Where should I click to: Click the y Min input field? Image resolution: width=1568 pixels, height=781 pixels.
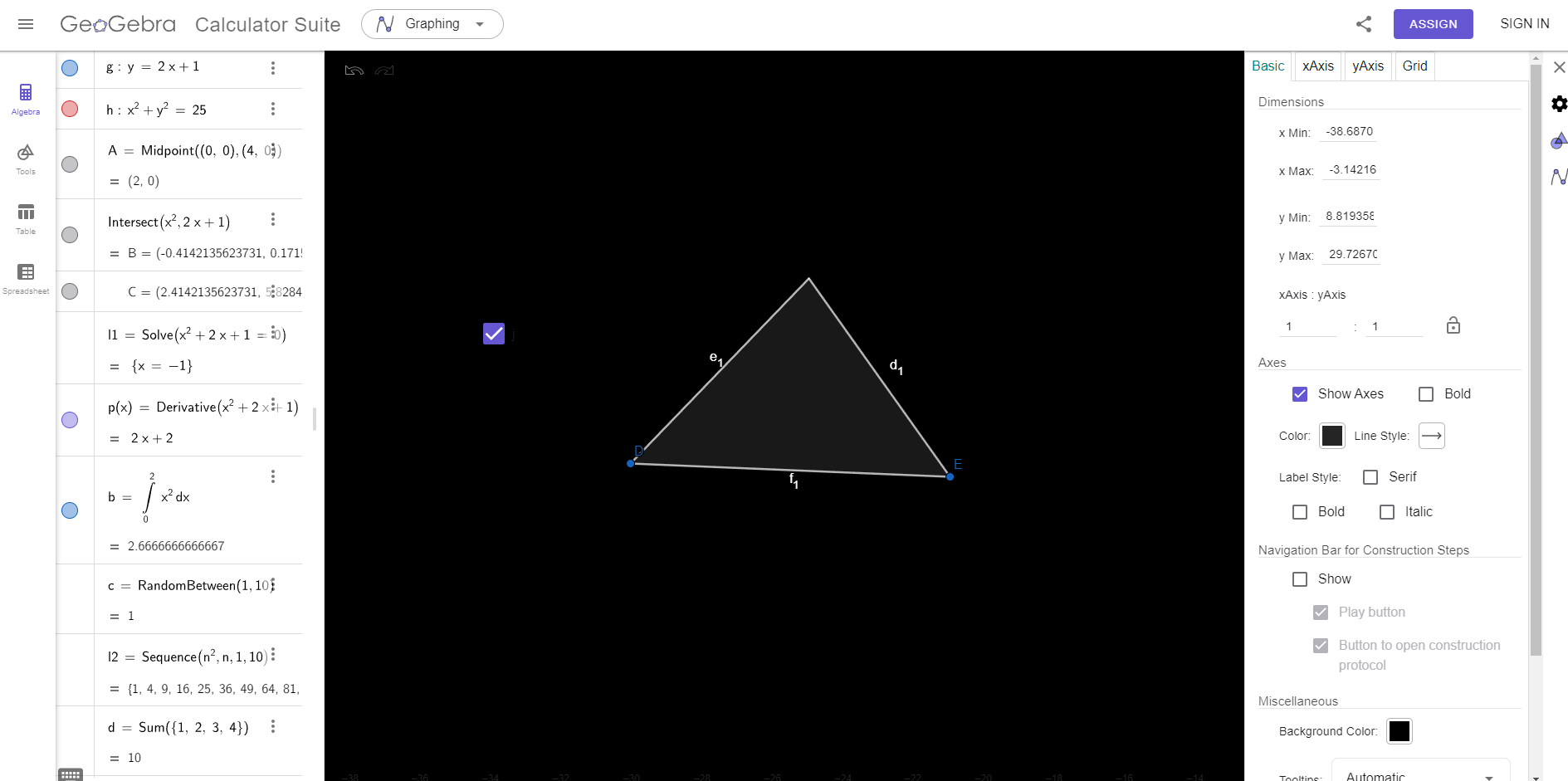[1350, 217]
